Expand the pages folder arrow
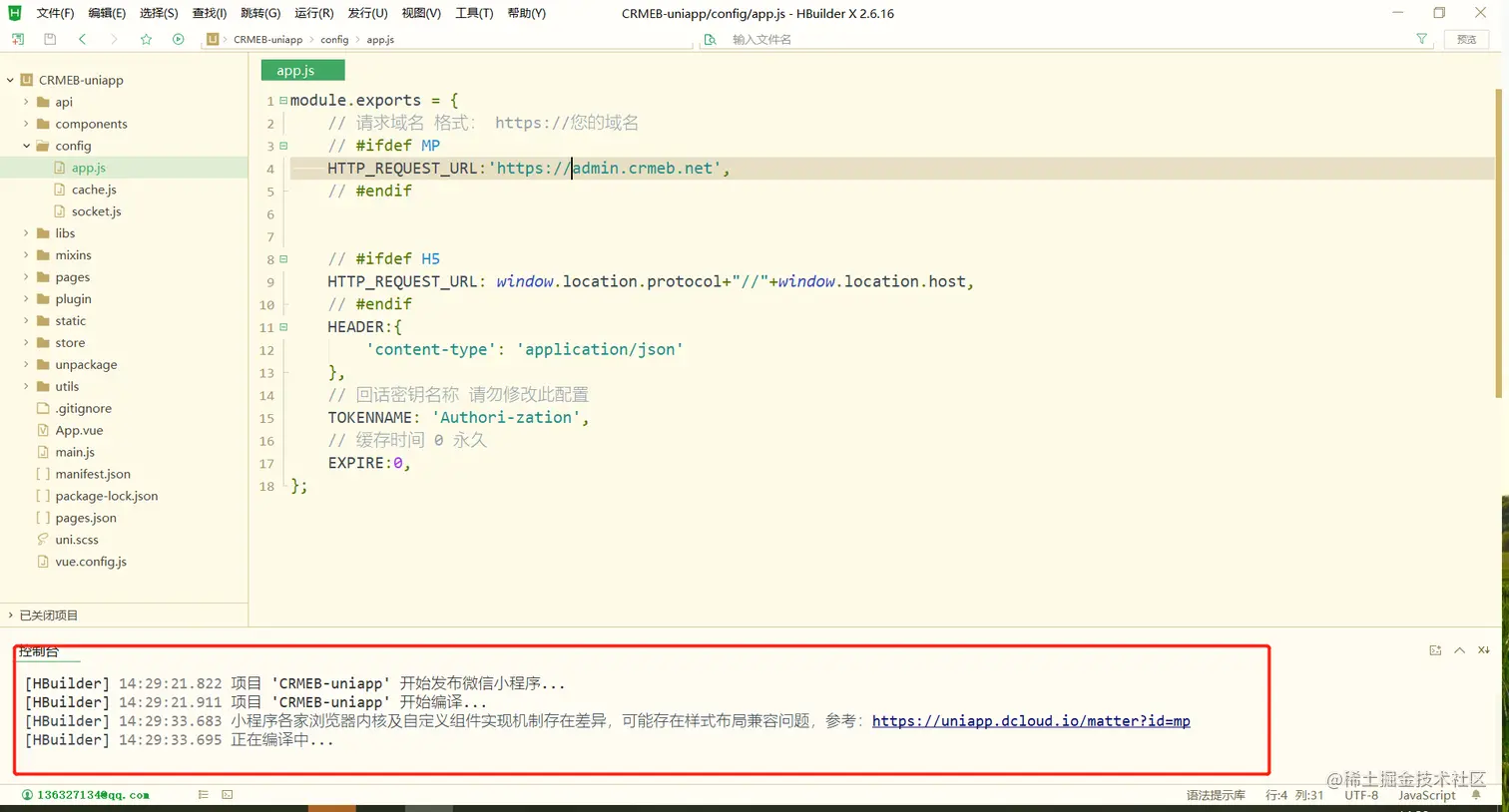Screen dimensions: 1509x812 26,277
